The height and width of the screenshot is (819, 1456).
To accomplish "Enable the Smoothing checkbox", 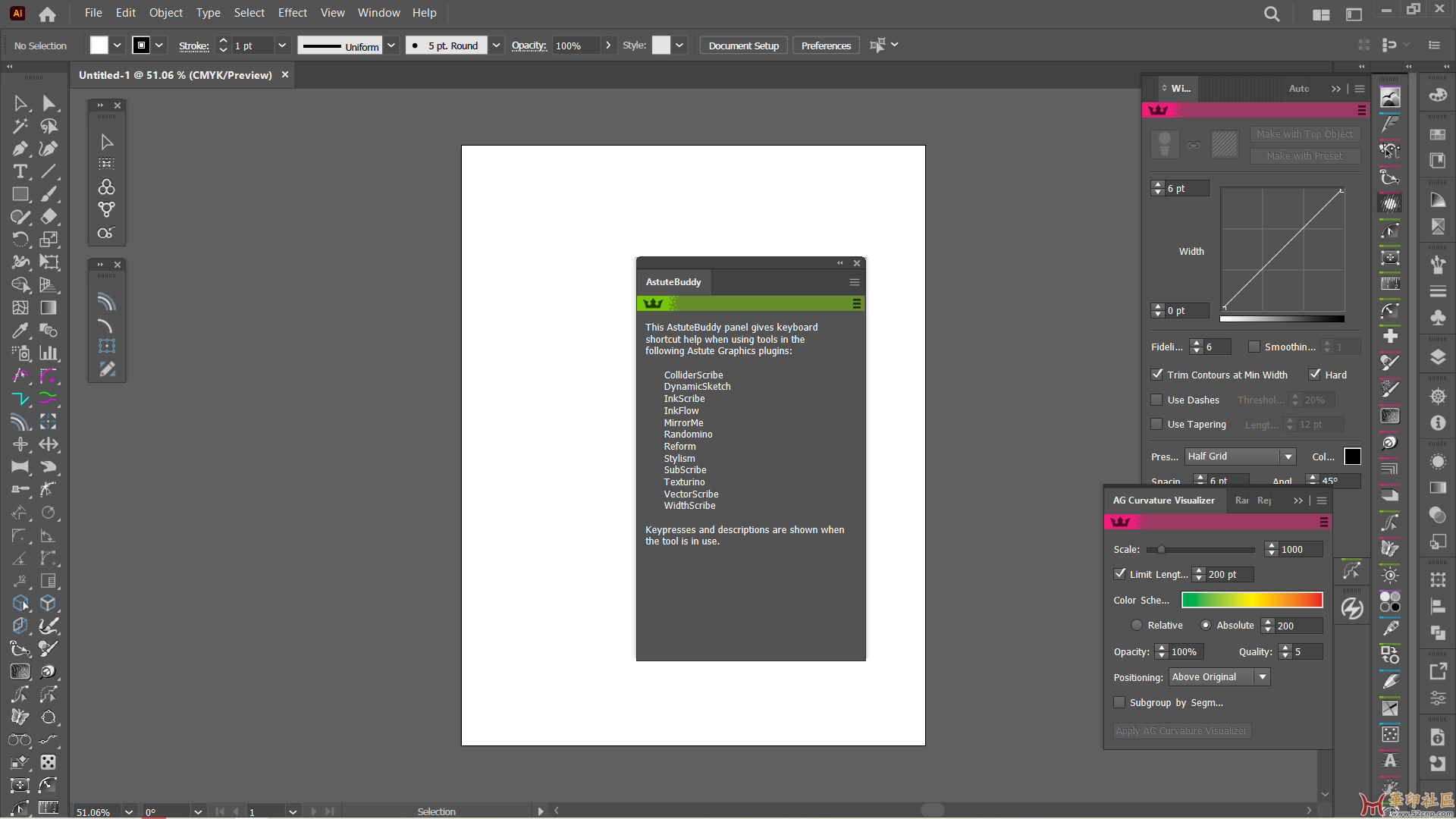I will (1254, 347).
